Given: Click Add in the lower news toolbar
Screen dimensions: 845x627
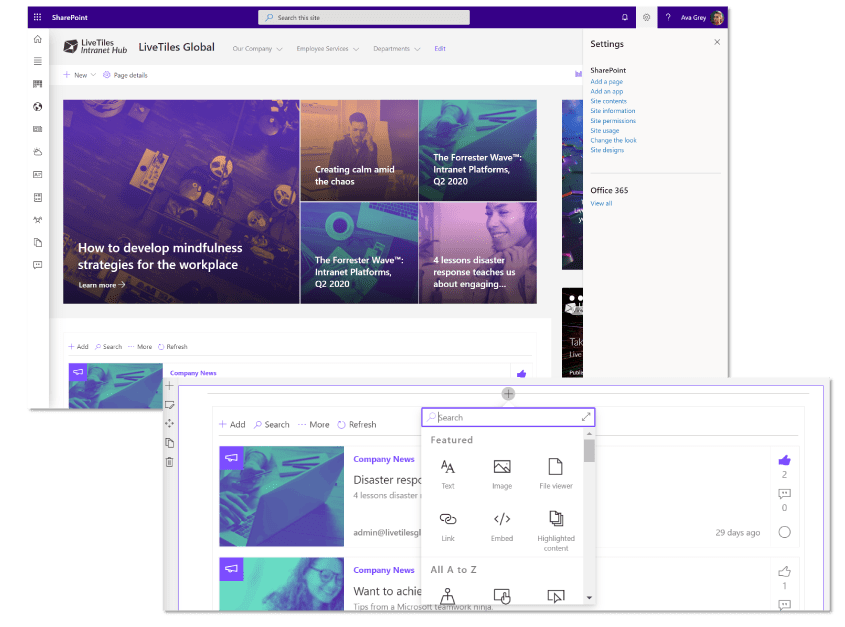Looking at the screenshot, I should click(232, 424).
